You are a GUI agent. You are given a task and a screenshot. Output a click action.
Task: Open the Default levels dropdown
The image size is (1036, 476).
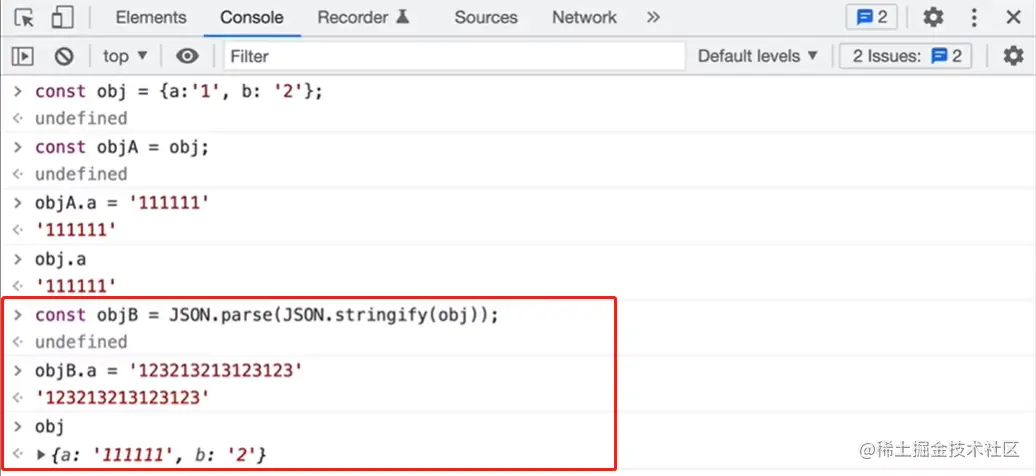coord(758,56)
